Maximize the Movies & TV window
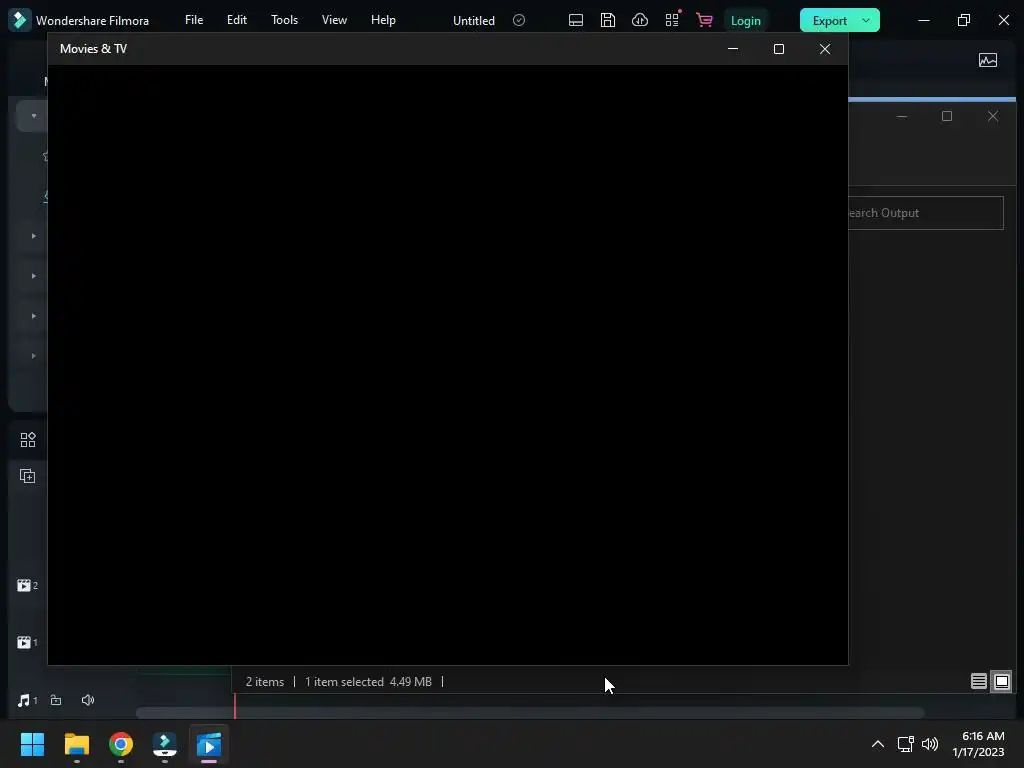The height and width of the screenshot is (768, 1024). pyautogui.click(x=778, y=49)
